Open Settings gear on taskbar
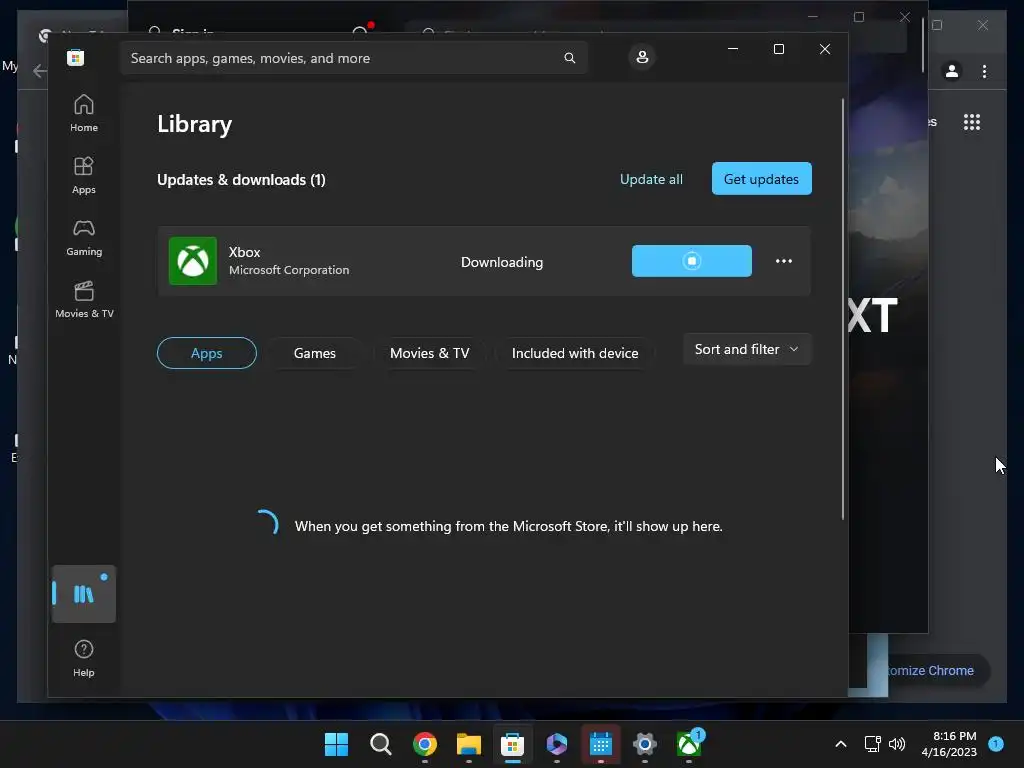 [x=645, y=744]
